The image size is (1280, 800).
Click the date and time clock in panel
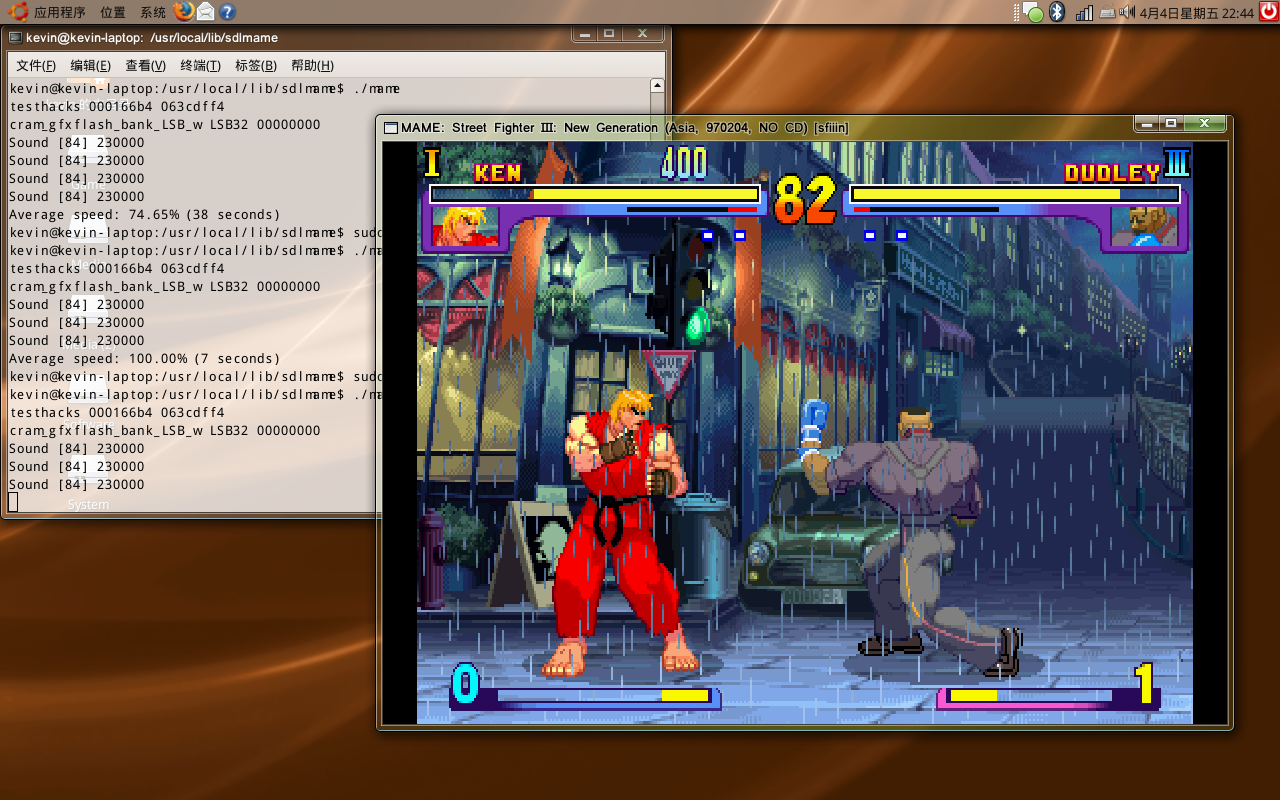[x=1197, y=12]
